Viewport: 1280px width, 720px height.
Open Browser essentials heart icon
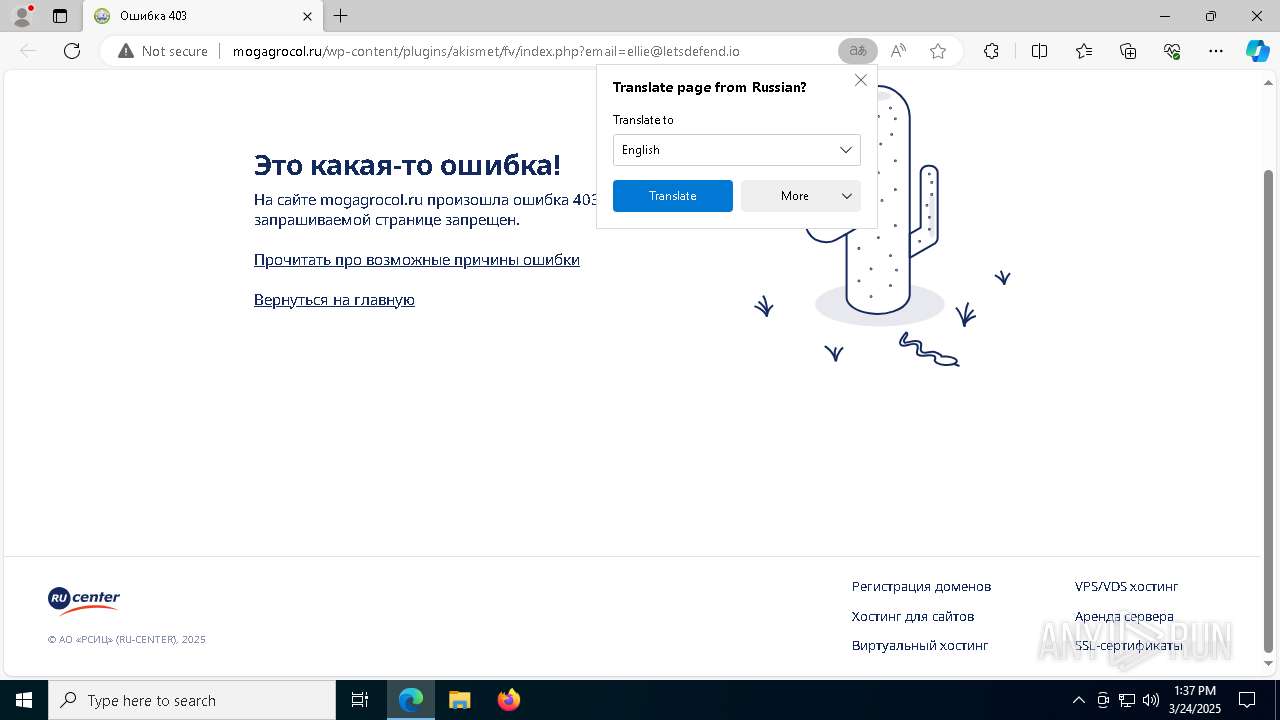[1172, 51]
